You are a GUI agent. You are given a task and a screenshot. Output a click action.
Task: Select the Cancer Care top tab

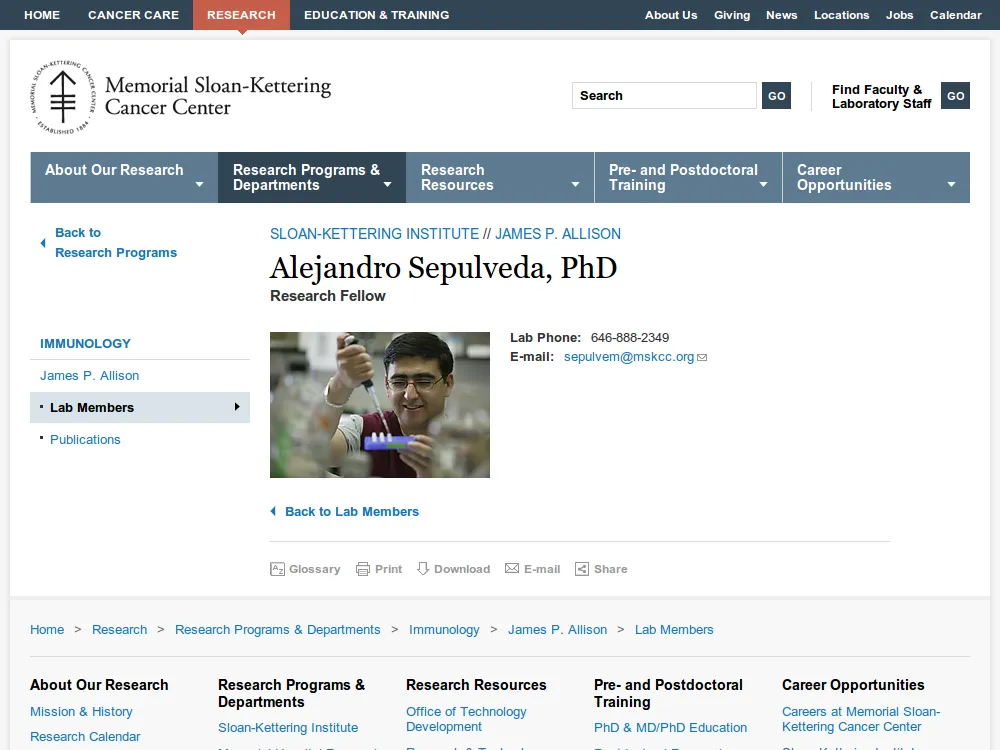coord(133,15)
